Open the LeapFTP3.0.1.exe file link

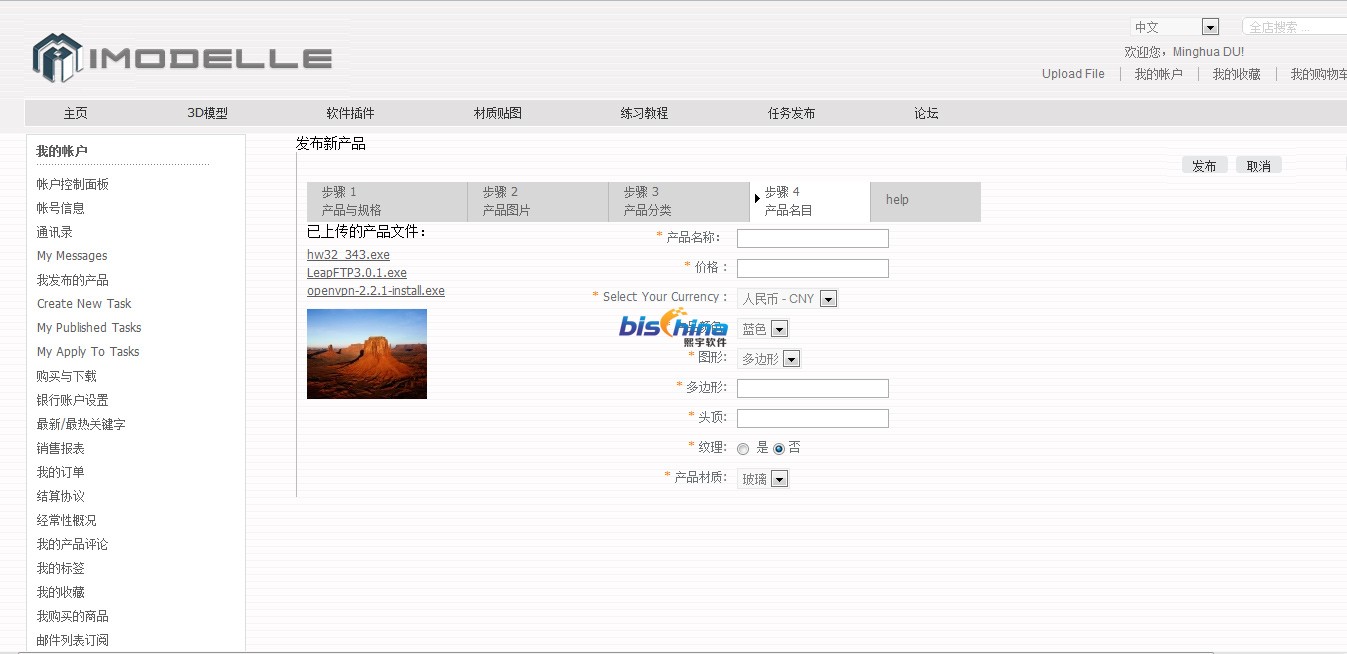pyautogui.click(x=357, y=273)
